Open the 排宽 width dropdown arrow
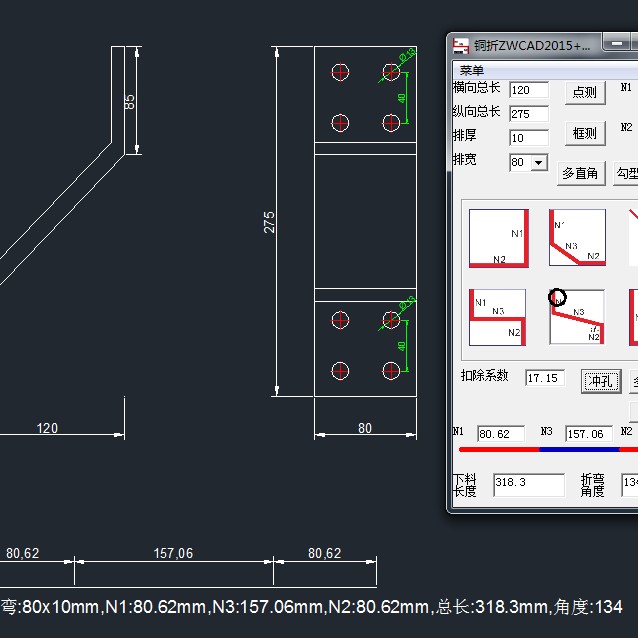 pyautogui.click(x=539, y=163)
